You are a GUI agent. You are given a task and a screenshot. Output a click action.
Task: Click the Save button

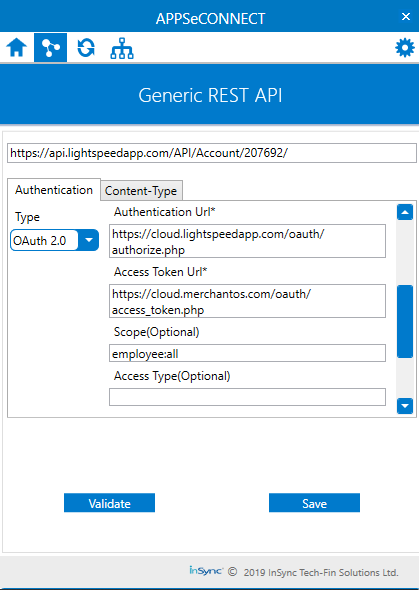pyautogui.click(x=314, y=503)
